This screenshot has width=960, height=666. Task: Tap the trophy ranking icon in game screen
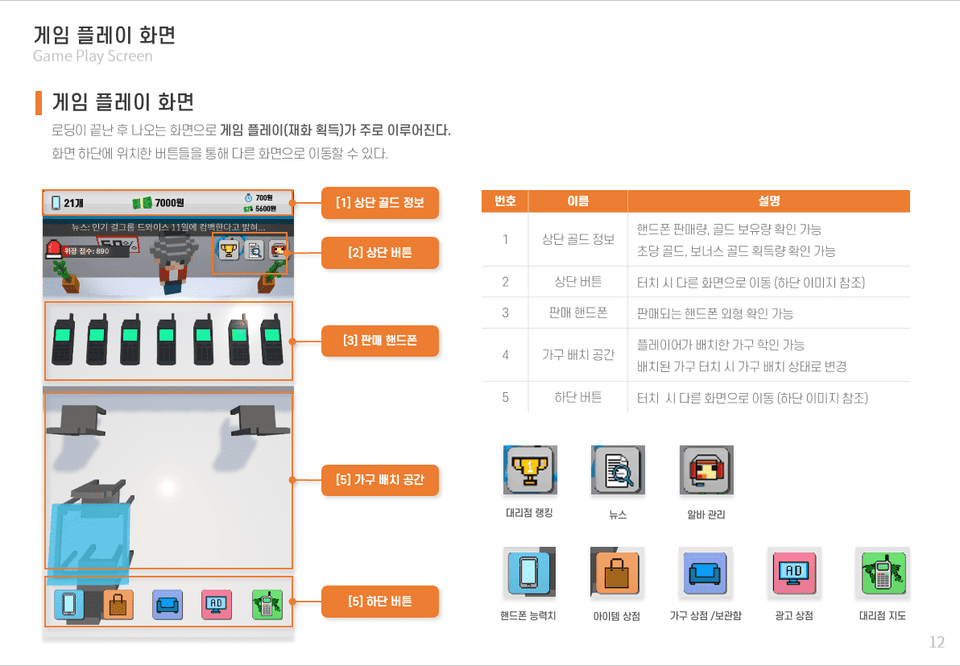pyautogui.click(x=229, y=250)
